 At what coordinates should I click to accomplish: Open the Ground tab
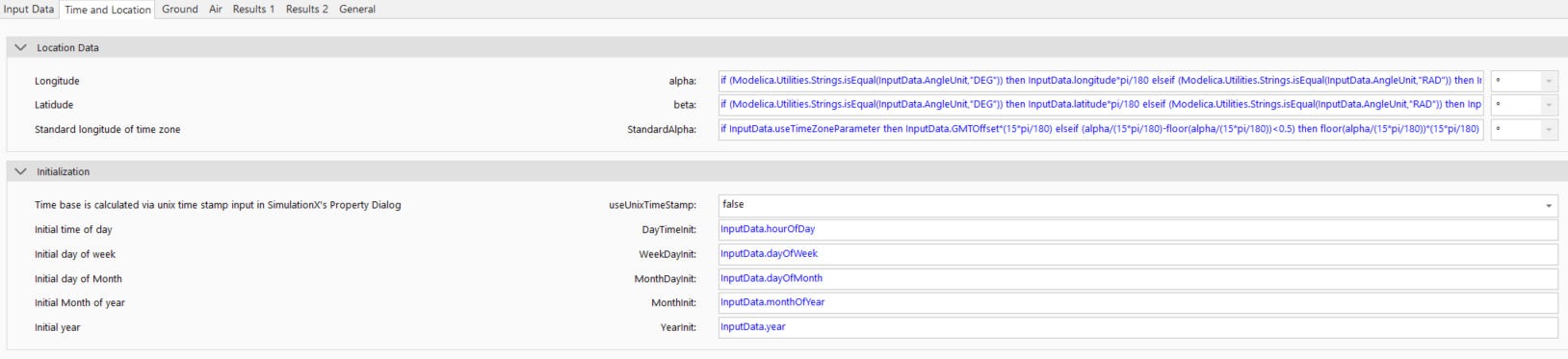(180, 9)
